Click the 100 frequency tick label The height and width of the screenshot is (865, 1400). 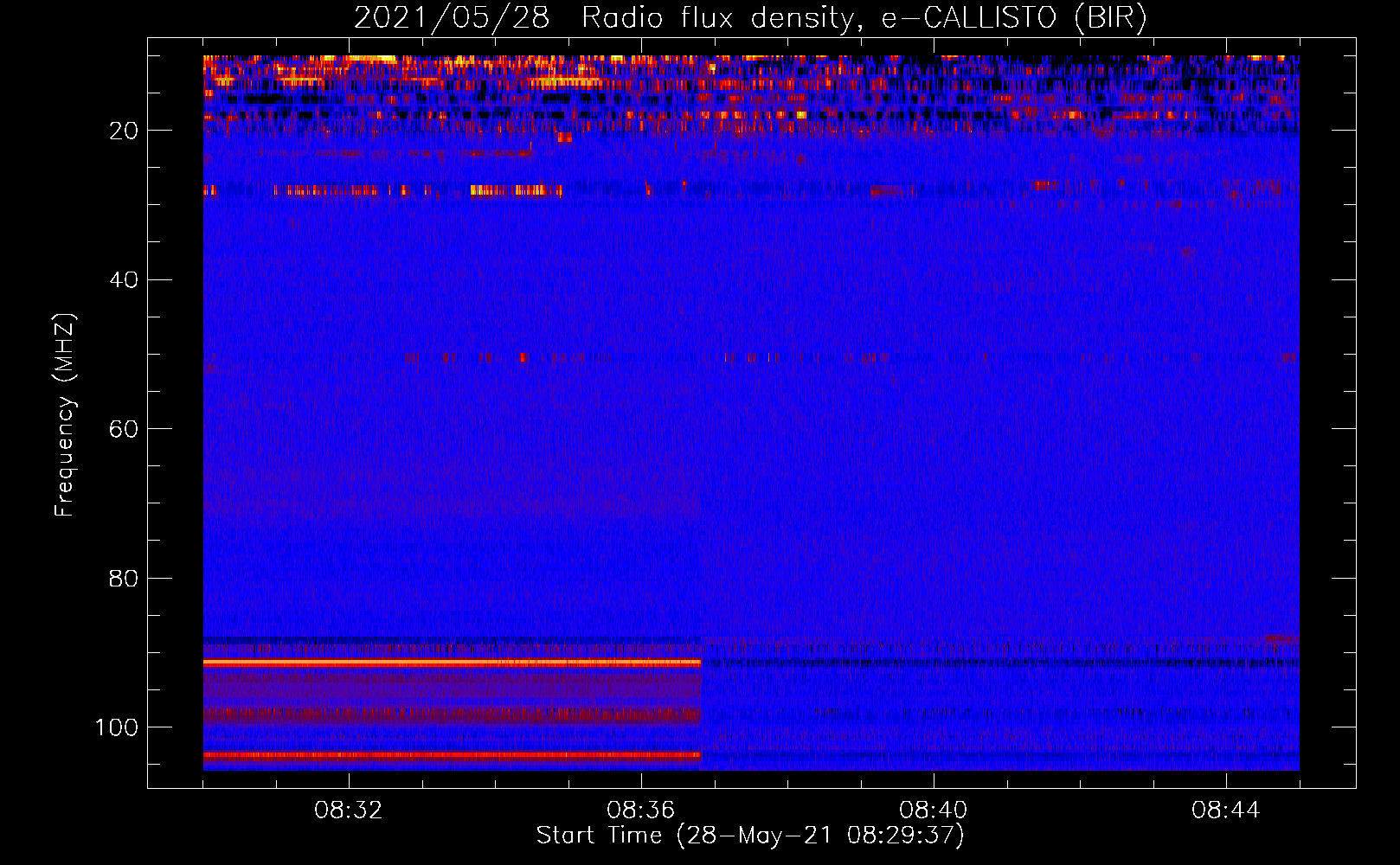[x=117, y=727]
